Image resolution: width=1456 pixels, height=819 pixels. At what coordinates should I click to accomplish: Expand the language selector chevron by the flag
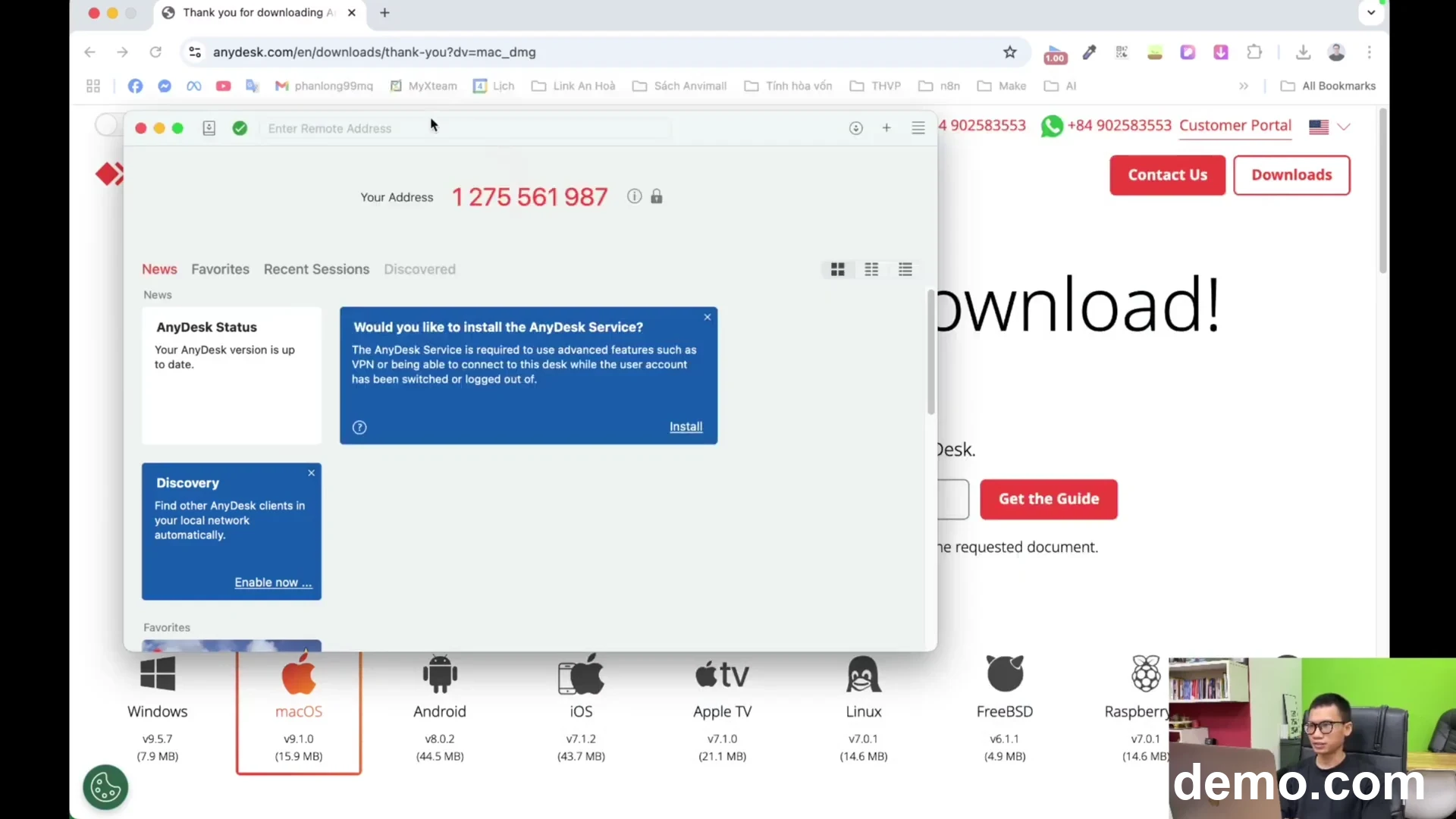(x=1344, y=127)
